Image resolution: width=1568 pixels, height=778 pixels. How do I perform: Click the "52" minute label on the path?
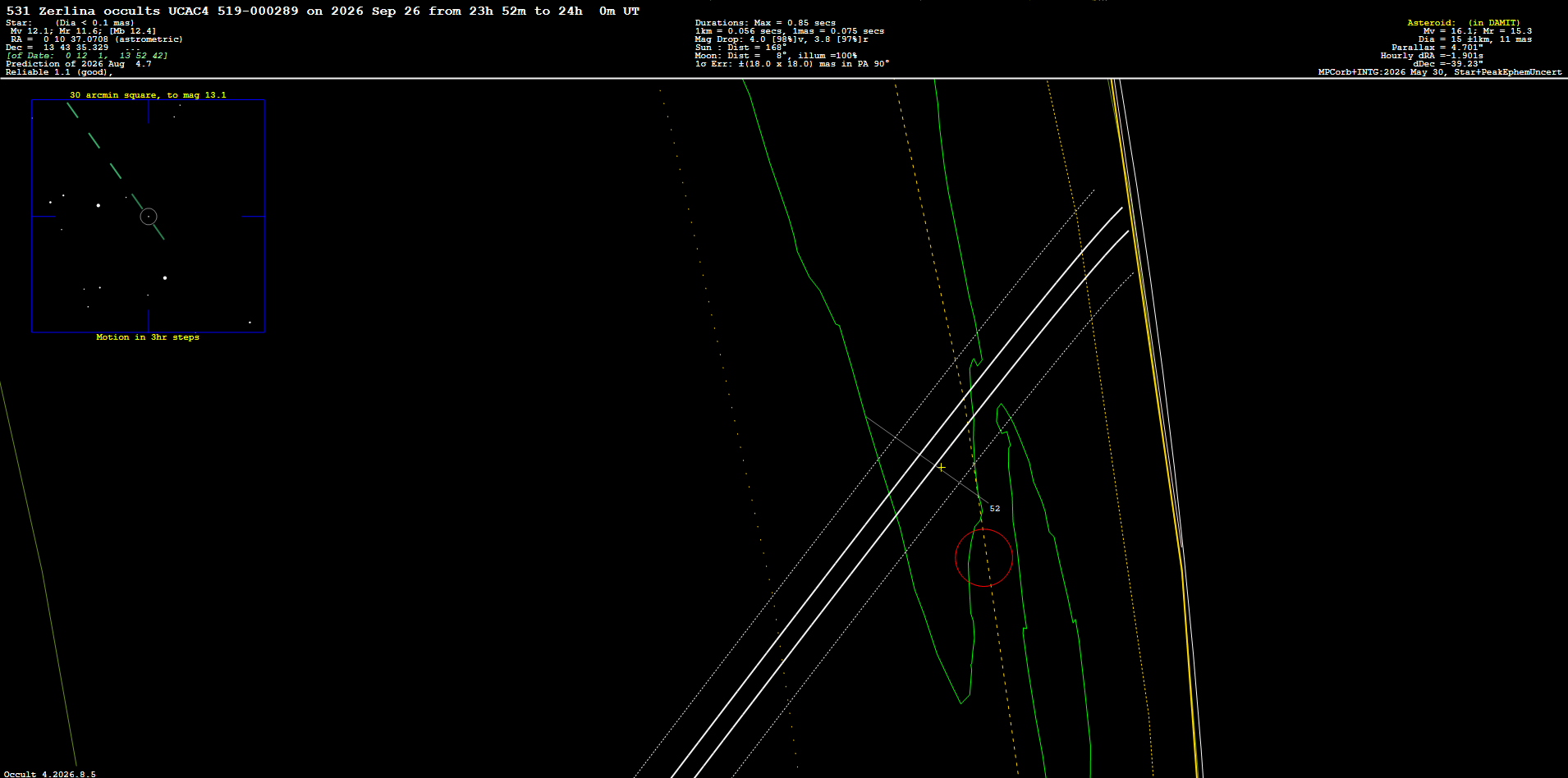click(x=995, y=509)
